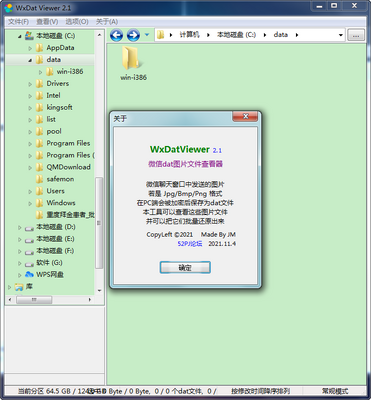Image resolution: width=371 pixels, height=400 pixels.
Task: Click the browse '...' button
Action: click(356, 35)
